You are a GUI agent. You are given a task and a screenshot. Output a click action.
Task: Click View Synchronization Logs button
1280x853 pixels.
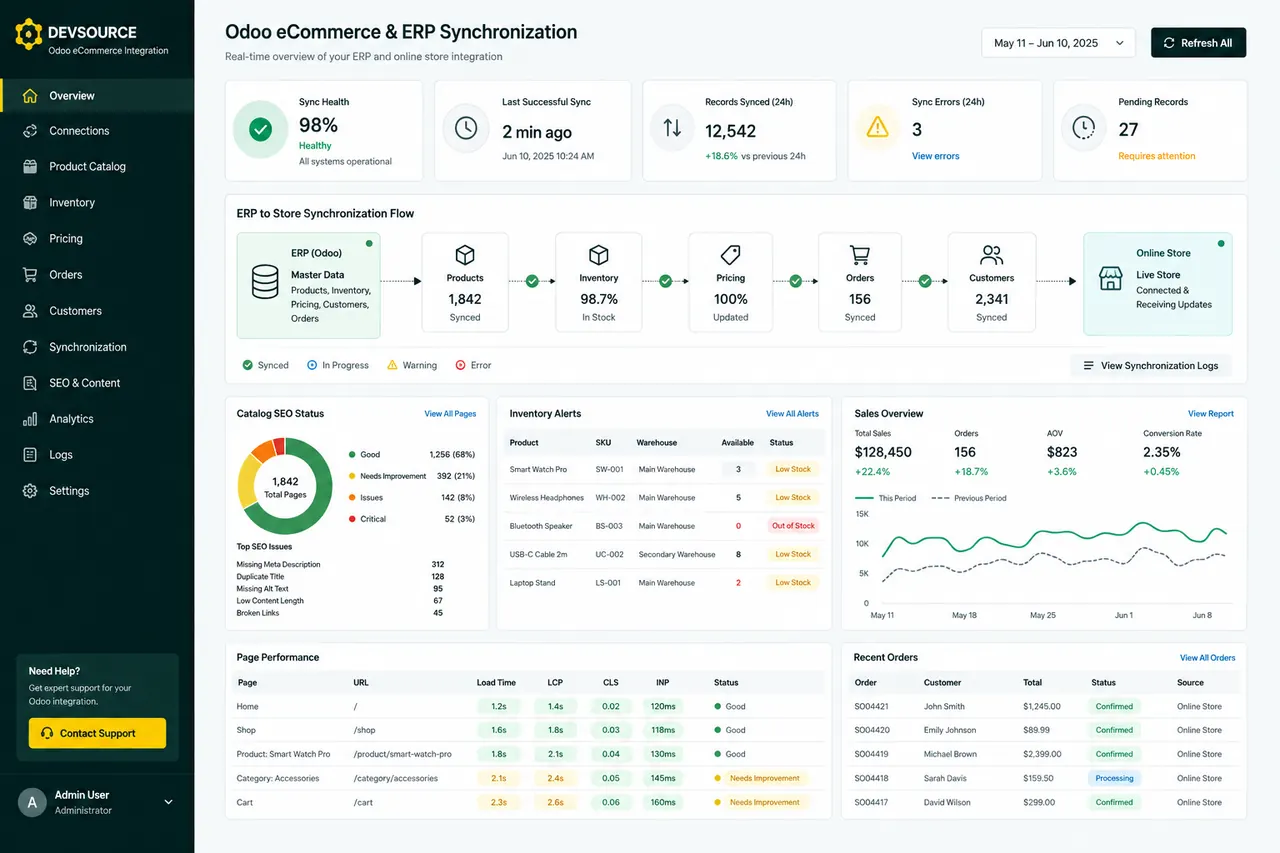click(1151, 366)
